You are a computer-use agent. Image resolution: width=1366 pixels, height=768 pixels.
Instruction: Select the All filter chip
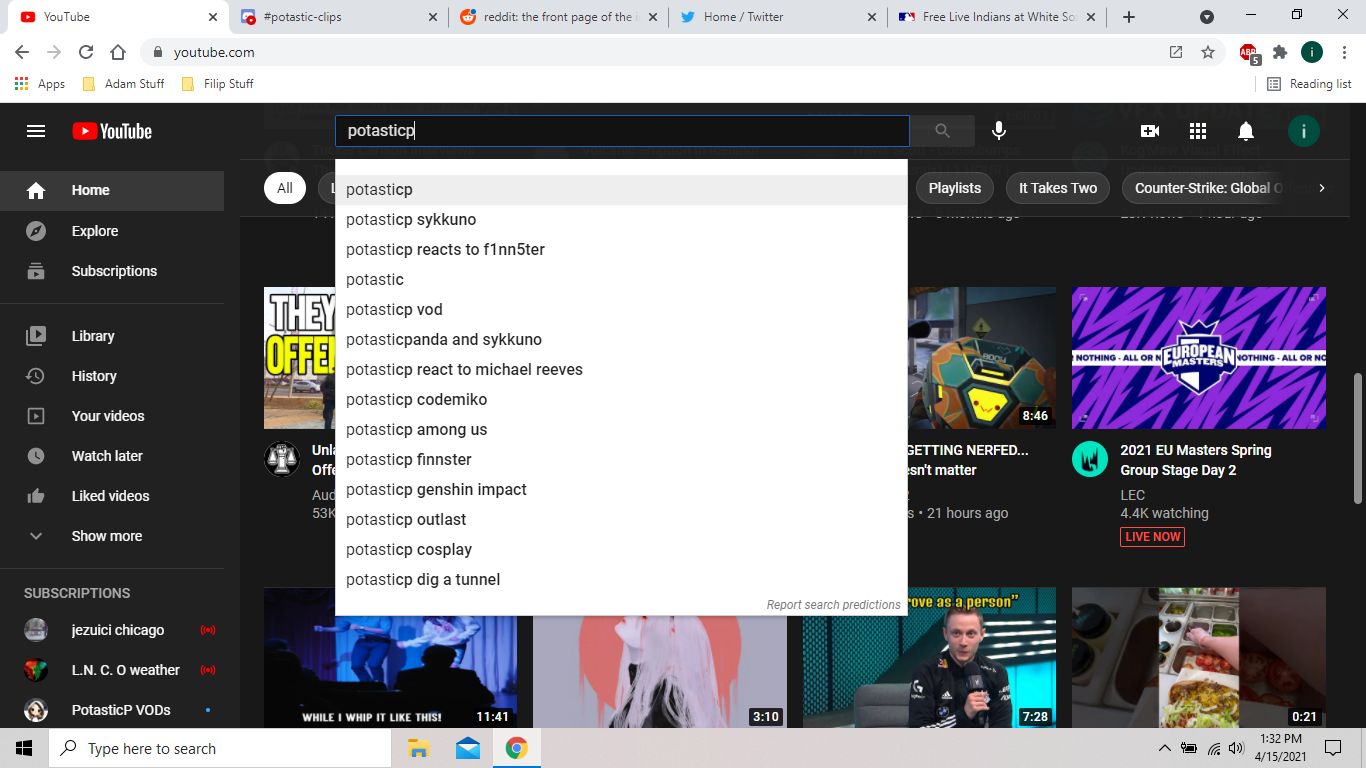284,188
